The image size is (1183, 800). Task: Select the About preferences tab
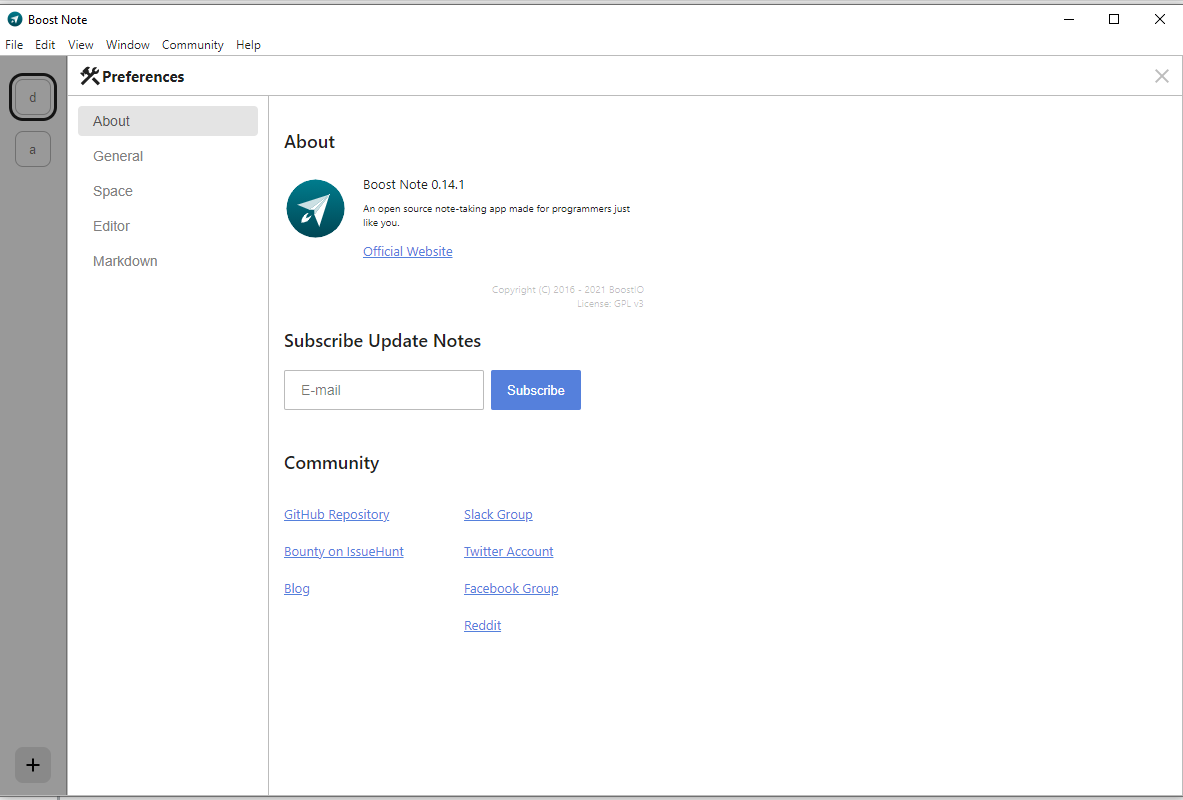(167, 121)
